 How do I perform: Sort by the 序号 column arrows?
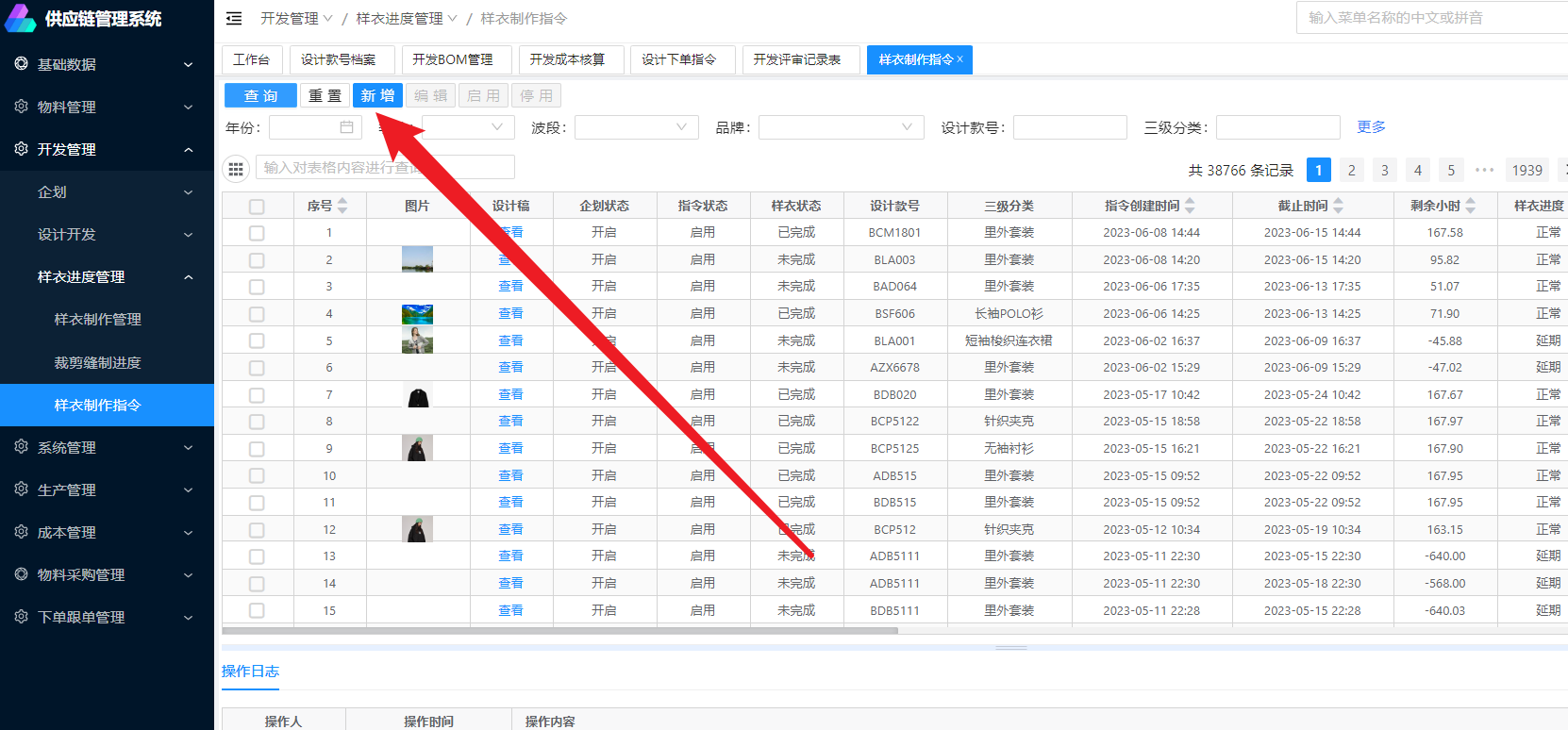point(342,206)
